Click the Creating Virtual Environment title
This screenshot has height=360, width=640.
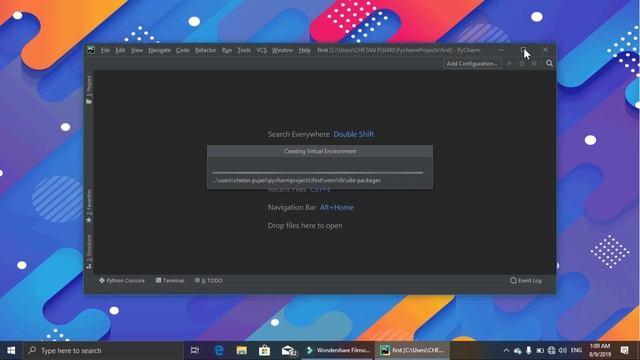(x=320, y=151)
